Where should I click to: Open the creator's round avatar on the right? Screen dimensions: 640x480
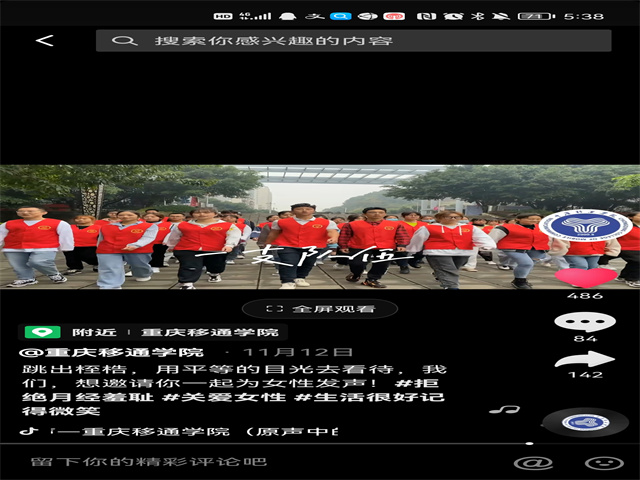(585, 226)
